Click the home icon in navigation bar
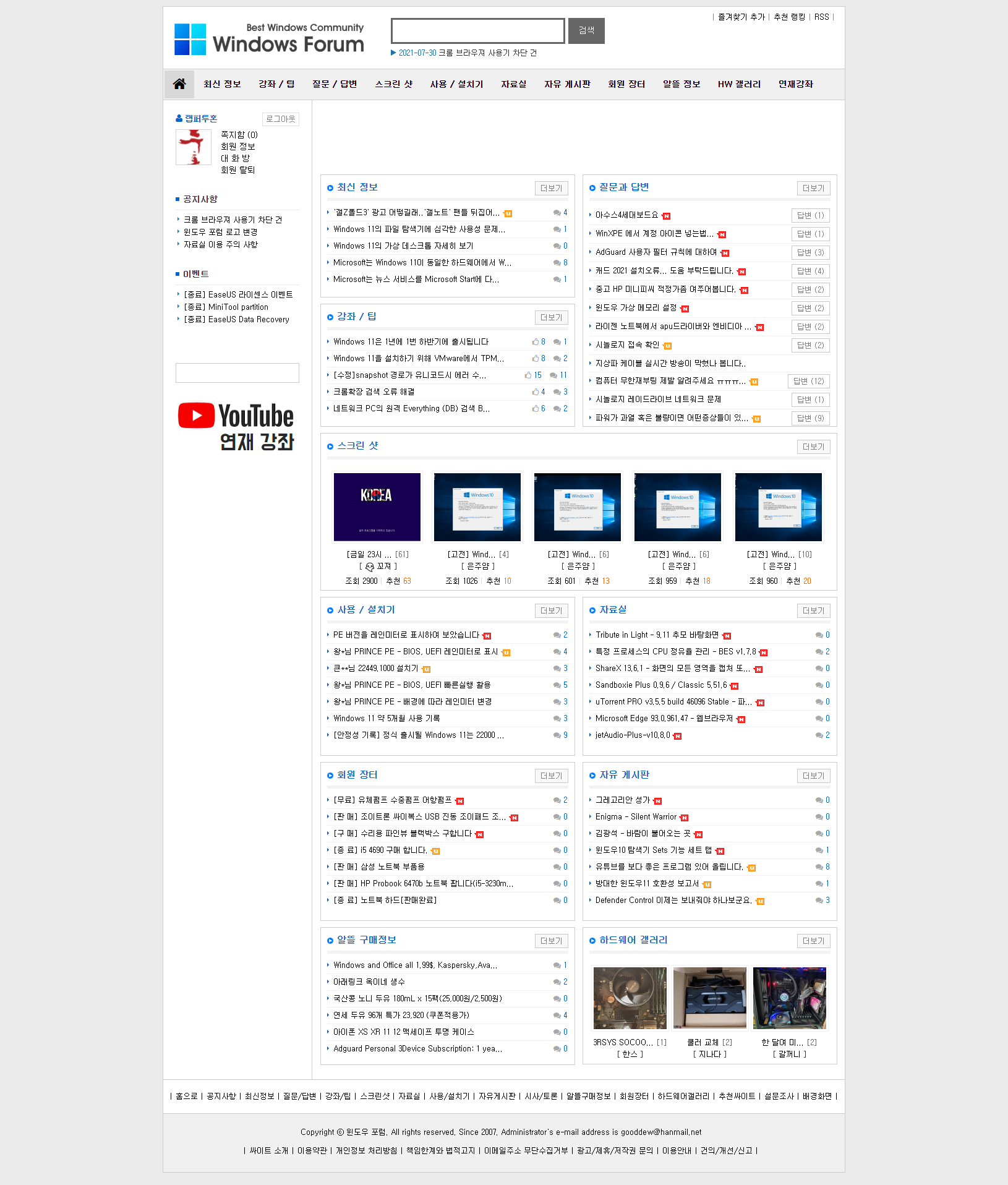The height and width of the screenshot is (1185, 1008). tap(179, 84)
